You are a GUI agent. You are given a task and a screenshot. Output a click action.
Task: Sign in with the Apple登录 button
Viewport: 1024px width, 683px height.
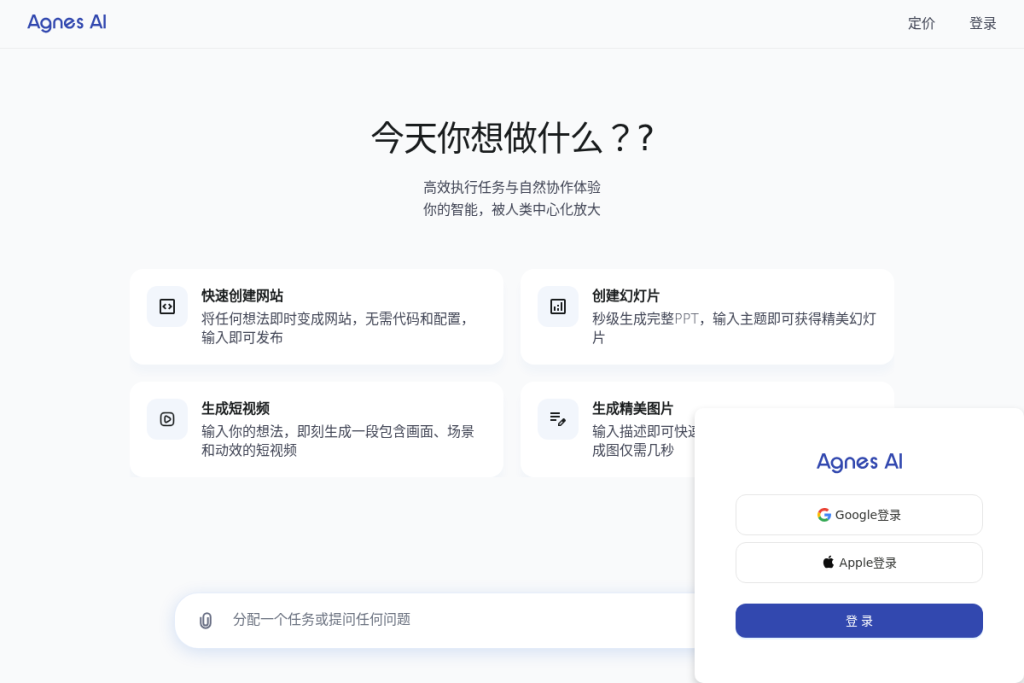[859, 562]
